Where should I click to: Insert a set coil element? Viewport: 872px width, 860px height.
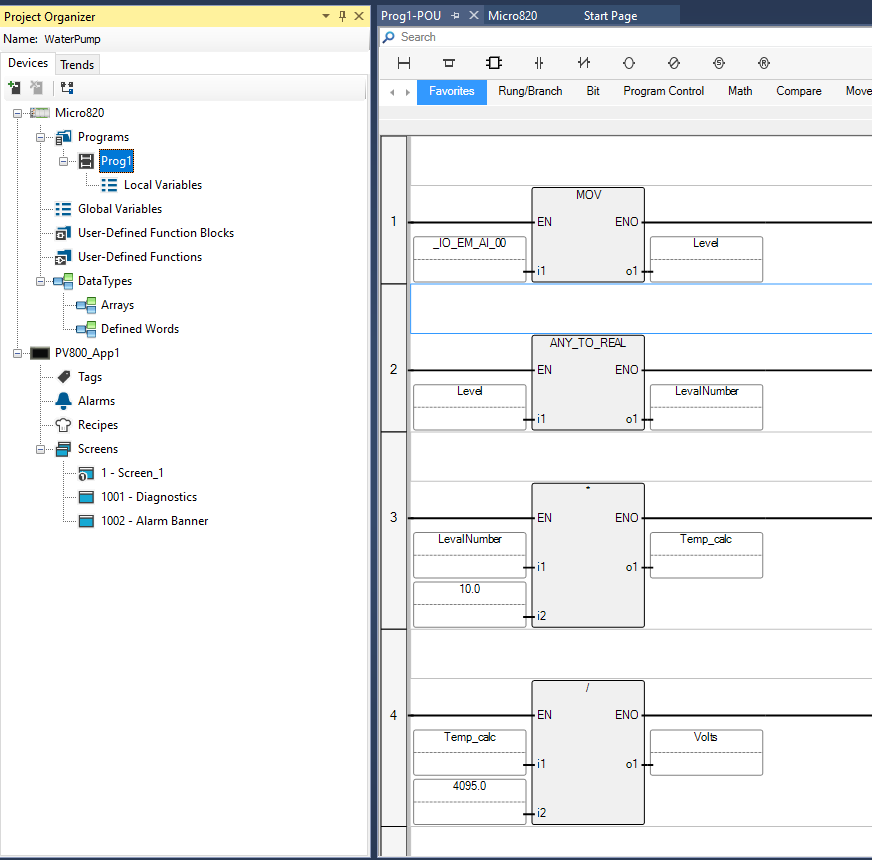pos(719,63)
